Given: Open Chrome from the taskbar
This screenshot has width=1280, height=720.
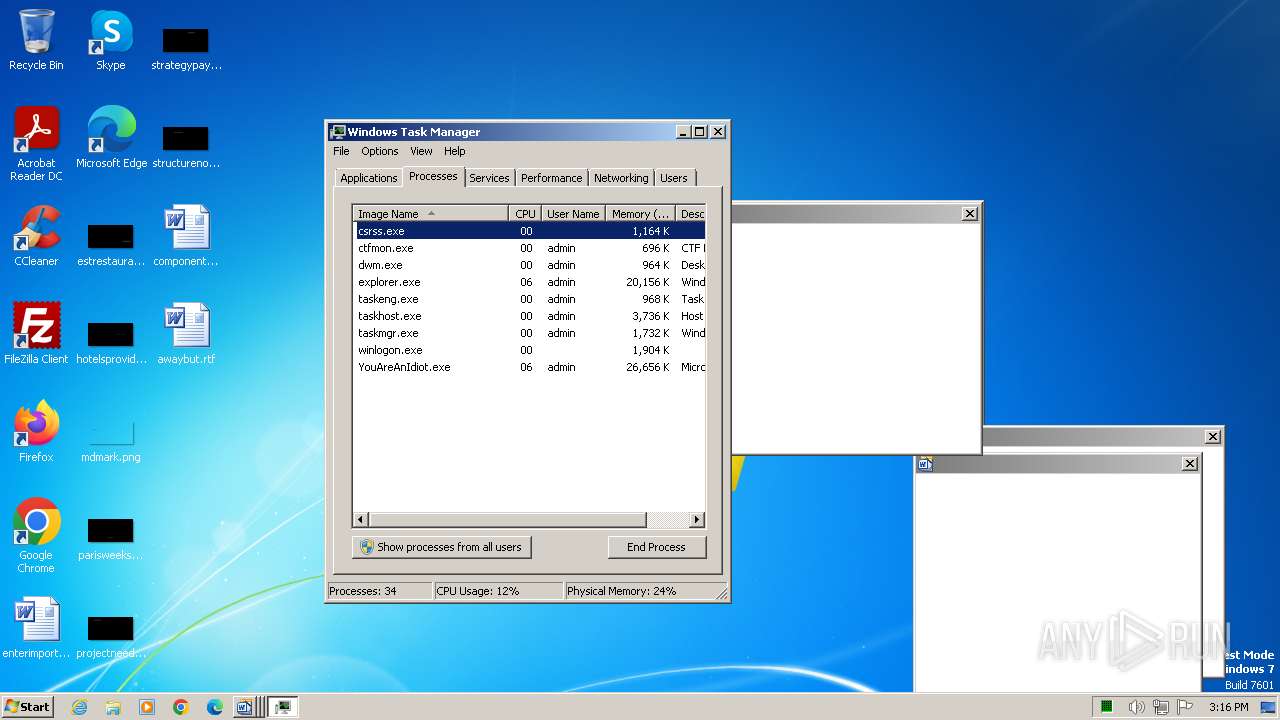Looking at the screenshot, I should point(181,707).
